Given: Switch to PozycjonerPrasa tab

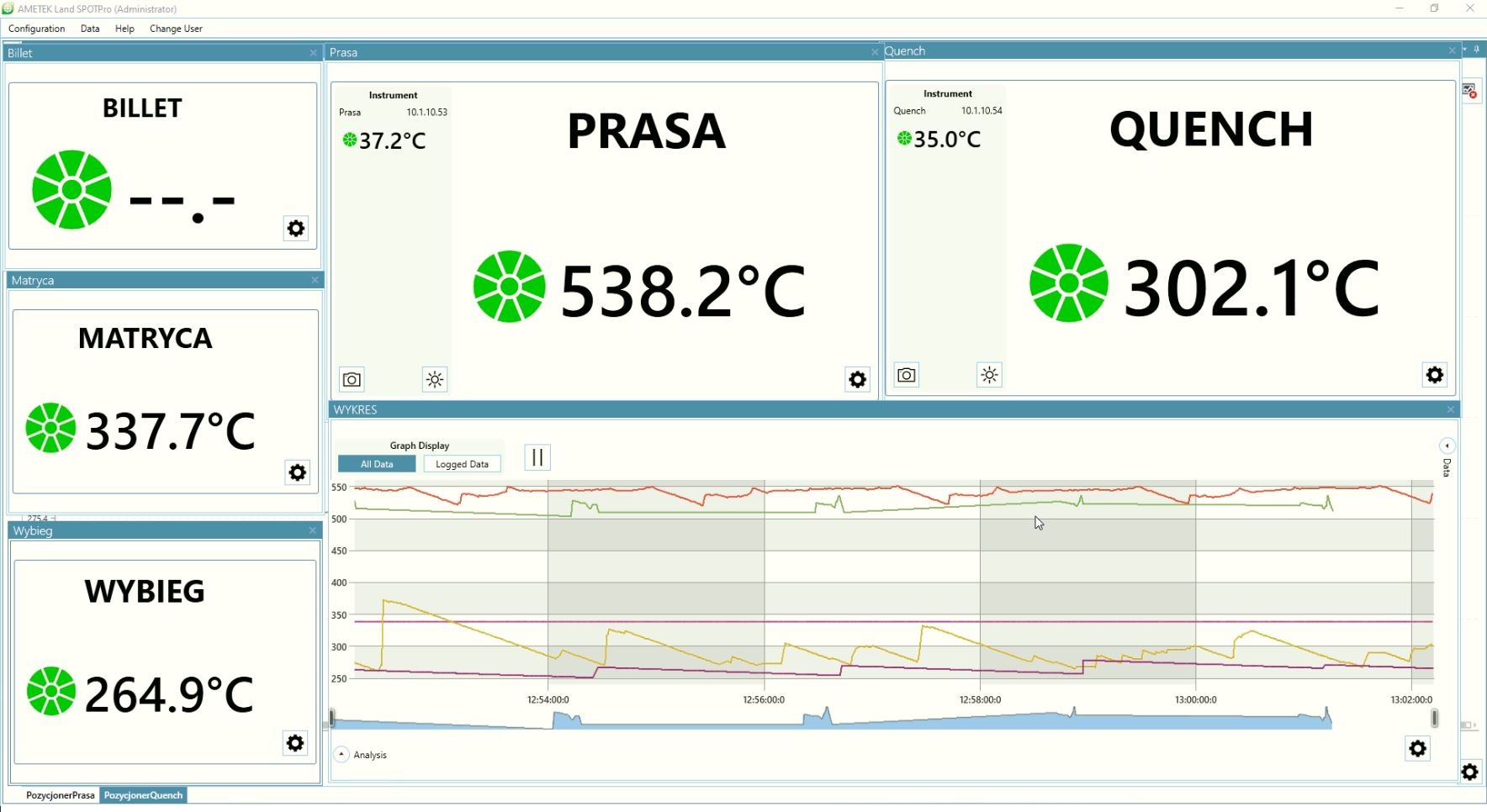Looking at the screenshot, I should (x=60, y=795).
